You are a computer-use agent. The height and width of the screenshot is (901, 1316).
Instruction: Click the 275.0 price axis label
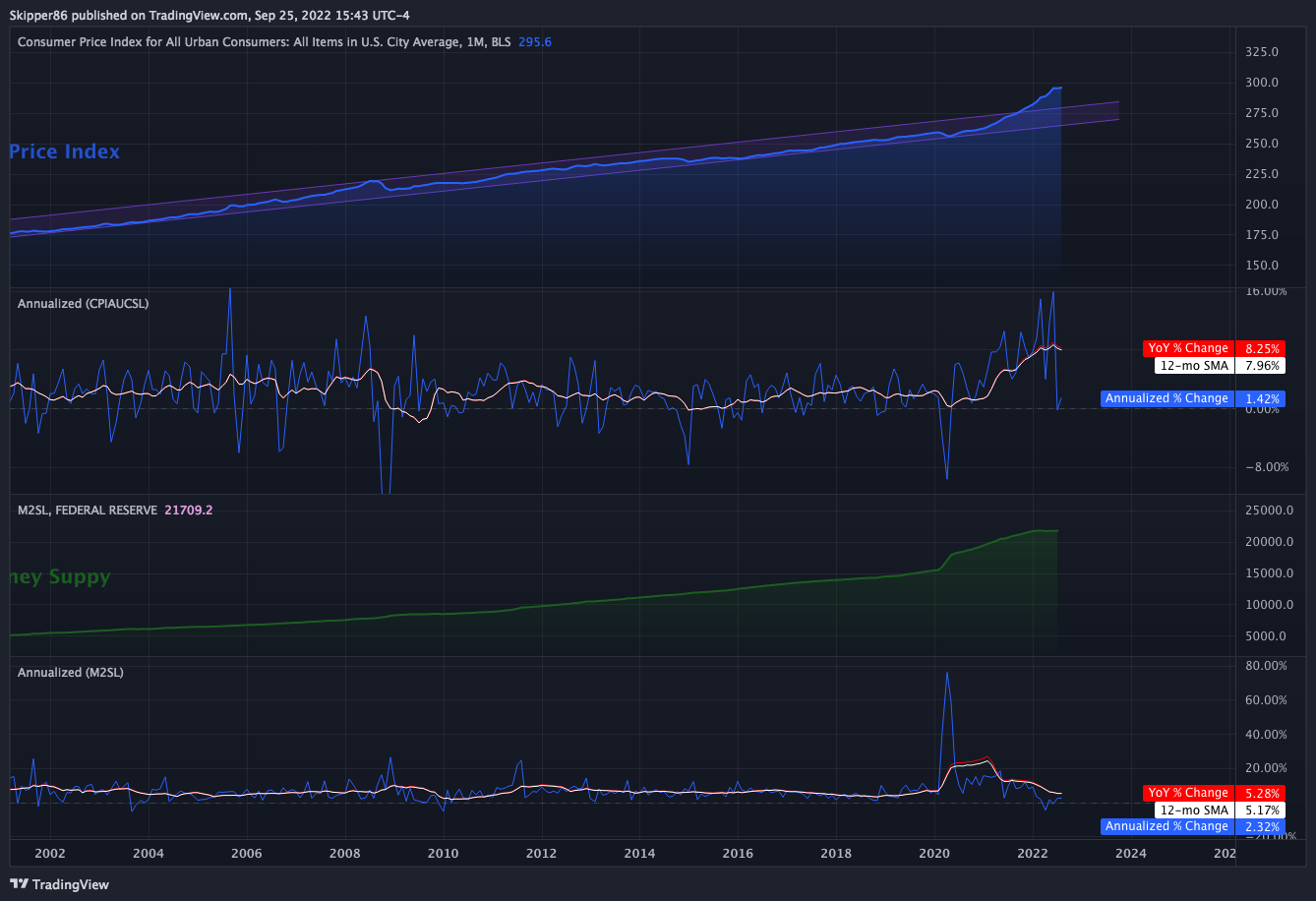(1261, 112)
